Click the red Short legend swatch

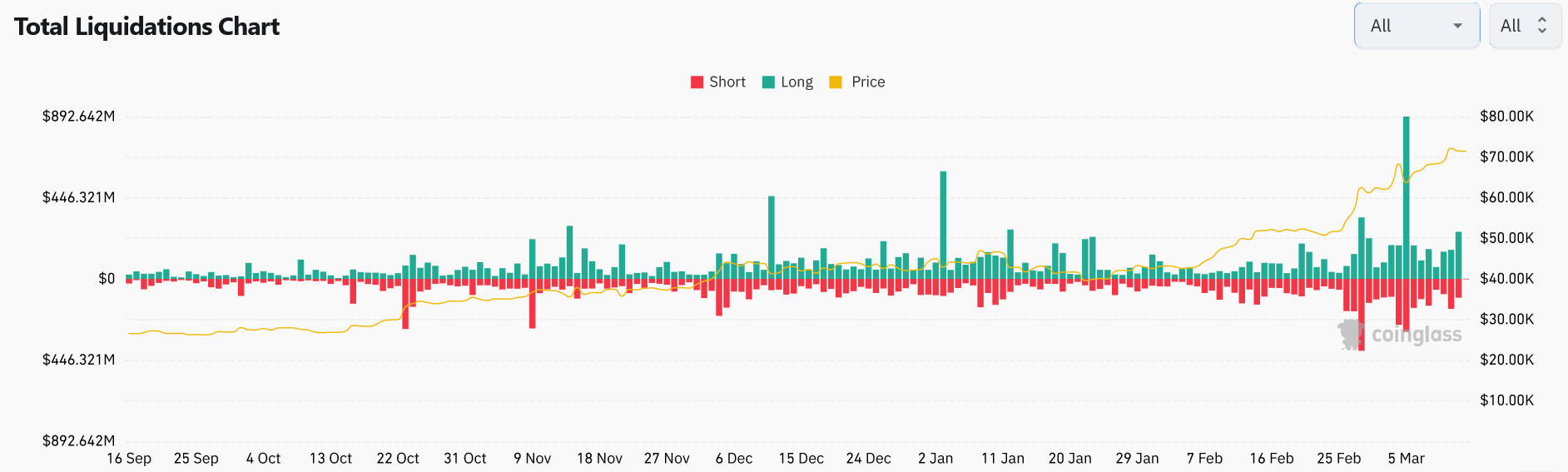pyautogui.click(x=697, y=82)
